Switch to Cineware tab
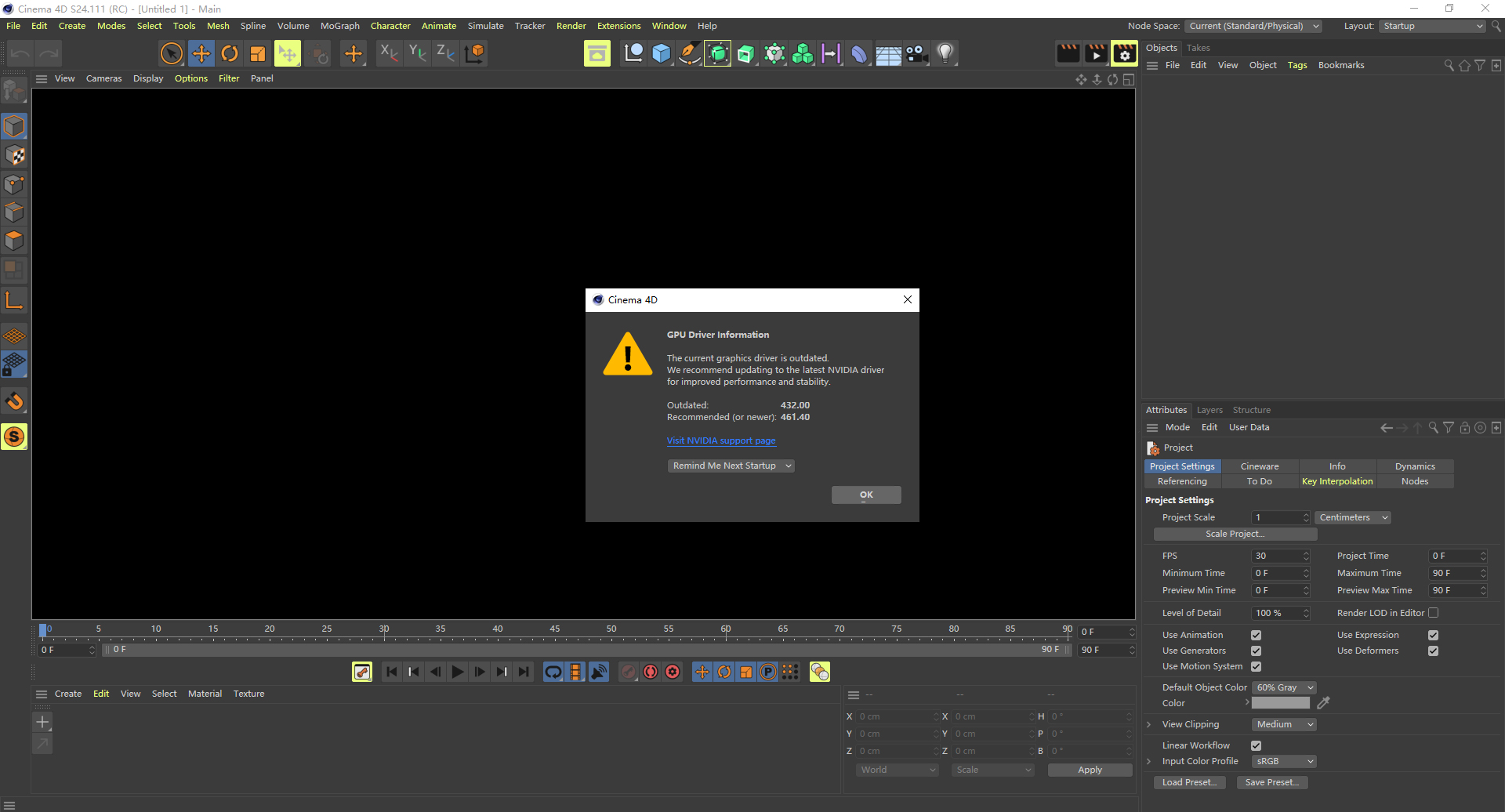Viewport: 1505px width, 812px height. point(1259,466)
